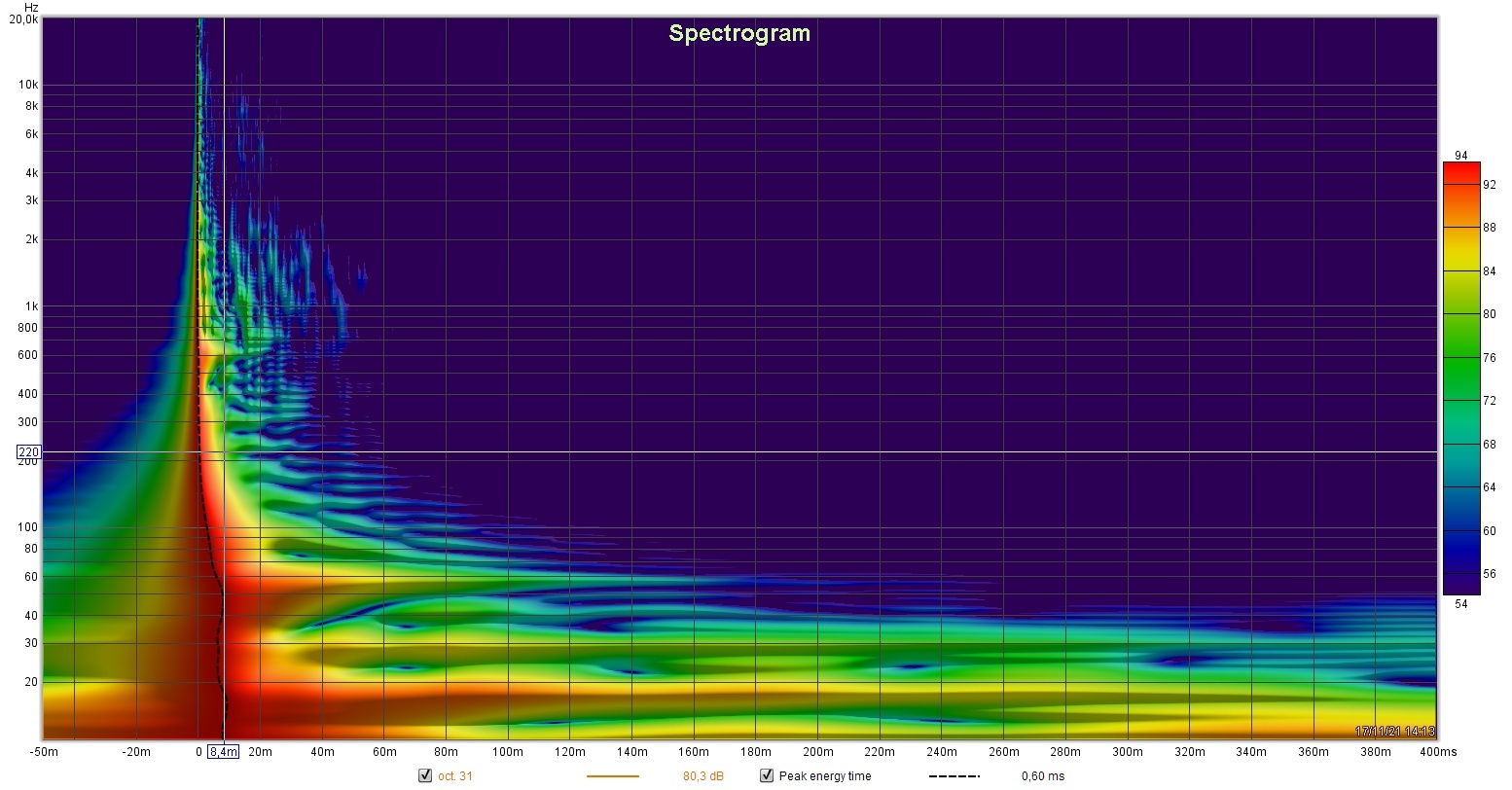The width and height of the screenshot is (1512, 790).
Task: Click the 220m time axis label
Action: [x=880, y=752]
